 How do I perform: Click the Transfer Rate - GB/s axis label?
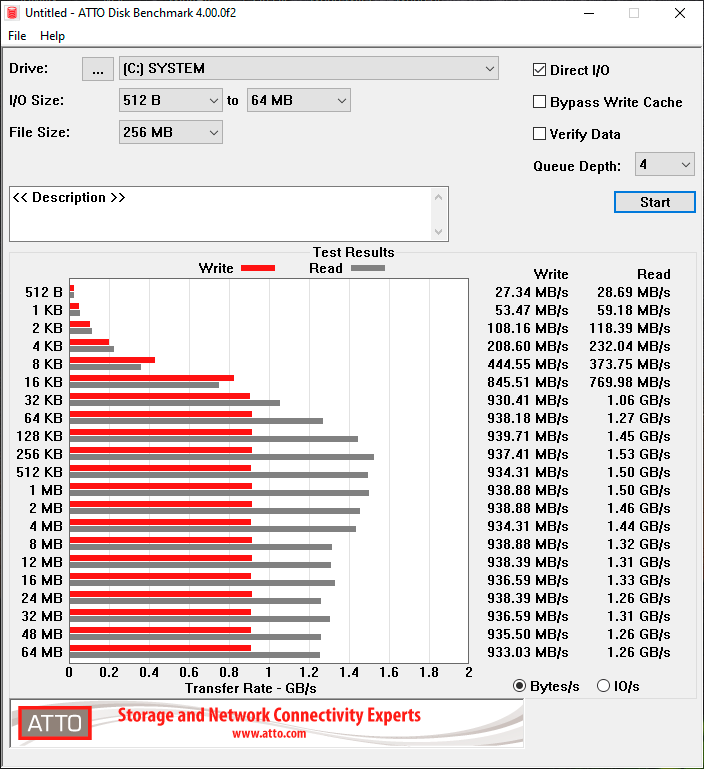[x=251, y=688]
